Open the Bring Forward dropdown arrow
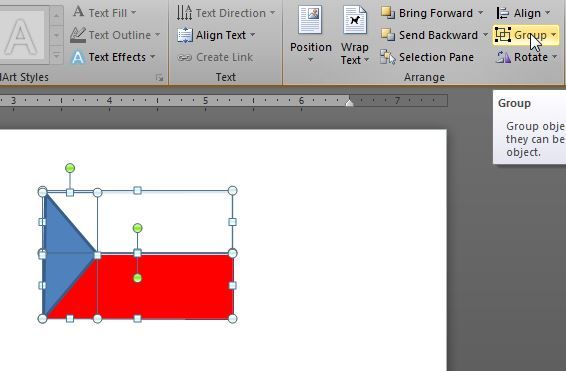Screen dimensions: 566x371 (x=480, y=13)
